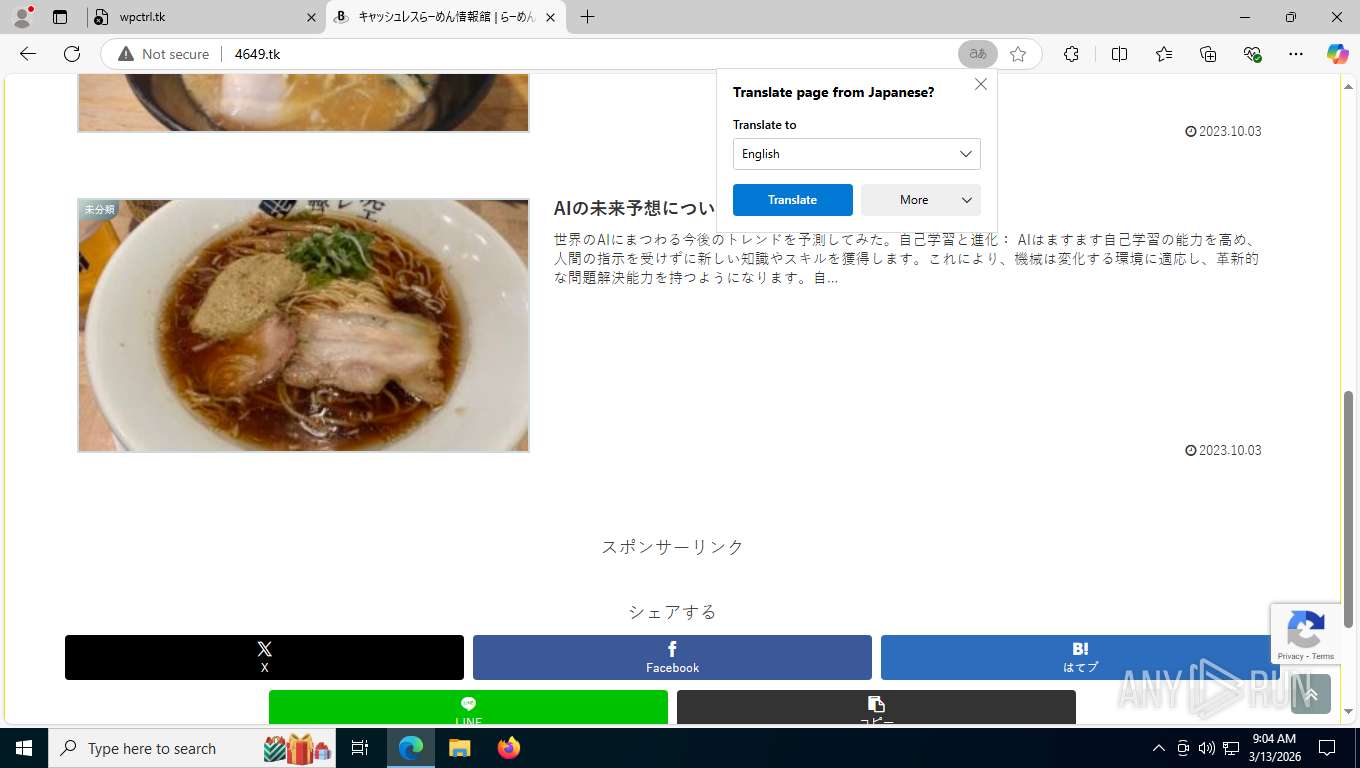Open Browser essentials heart icon
The image size is (1360, 768).
tap(1252, 54)
